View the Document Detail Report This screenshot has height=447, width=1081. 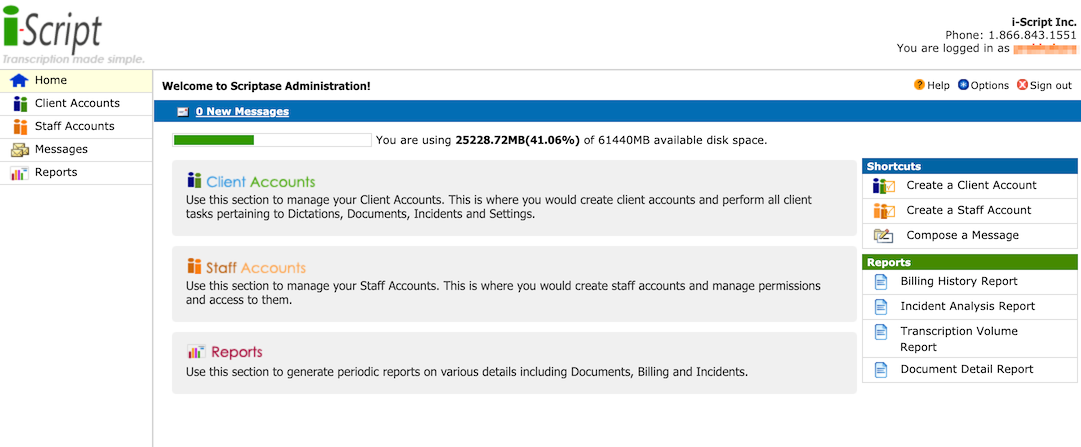(x=966, y=369)
